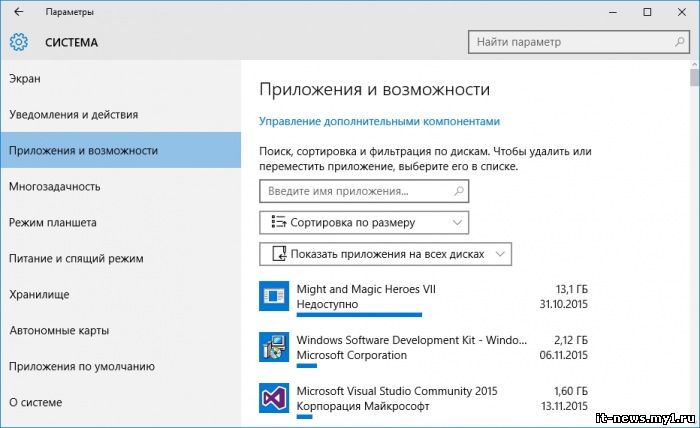Click the Введите имя приложения field

364,191
